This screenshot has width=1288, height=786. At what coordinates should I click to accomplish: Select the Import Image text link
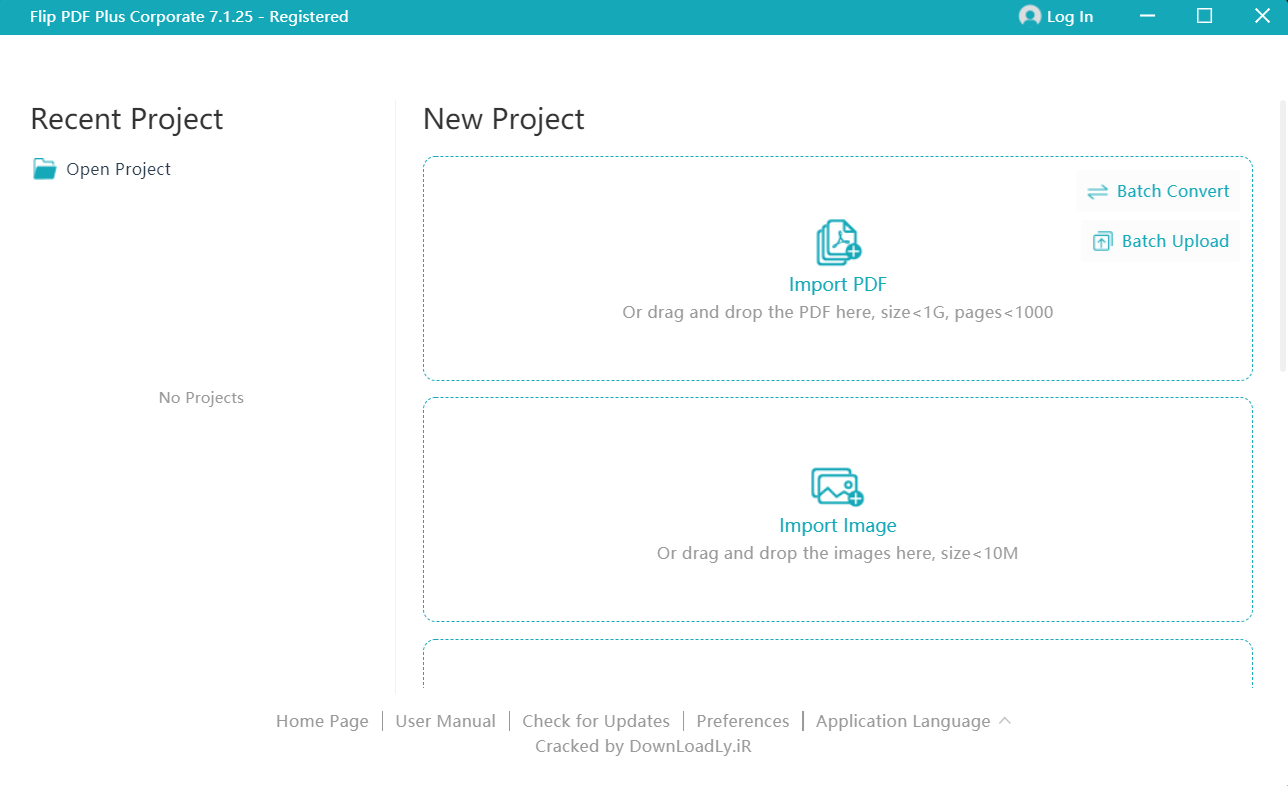pos(838,525)
